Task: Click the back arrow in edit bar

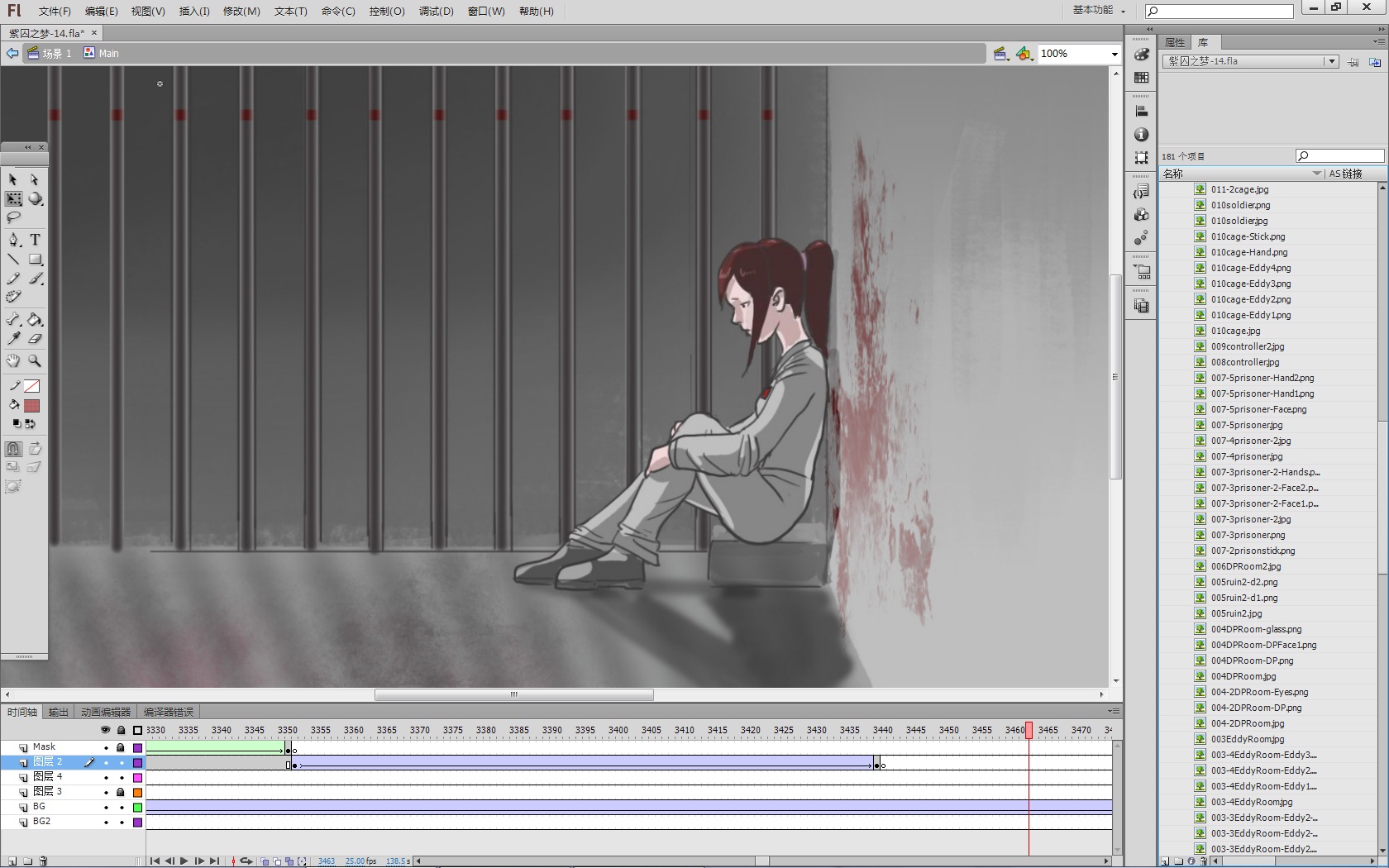Action: (x=12, y=54)
